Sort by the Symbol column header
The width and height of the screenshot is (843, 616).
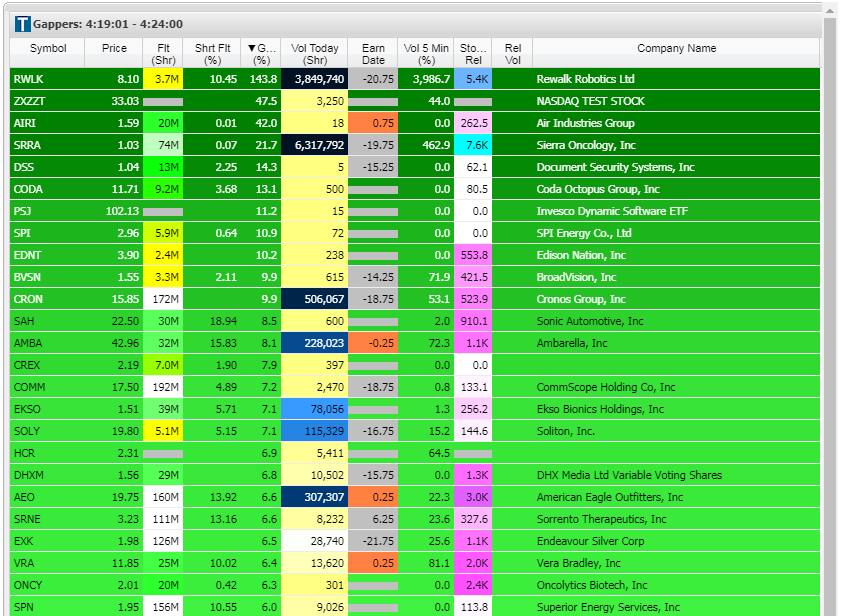point(48,53)
